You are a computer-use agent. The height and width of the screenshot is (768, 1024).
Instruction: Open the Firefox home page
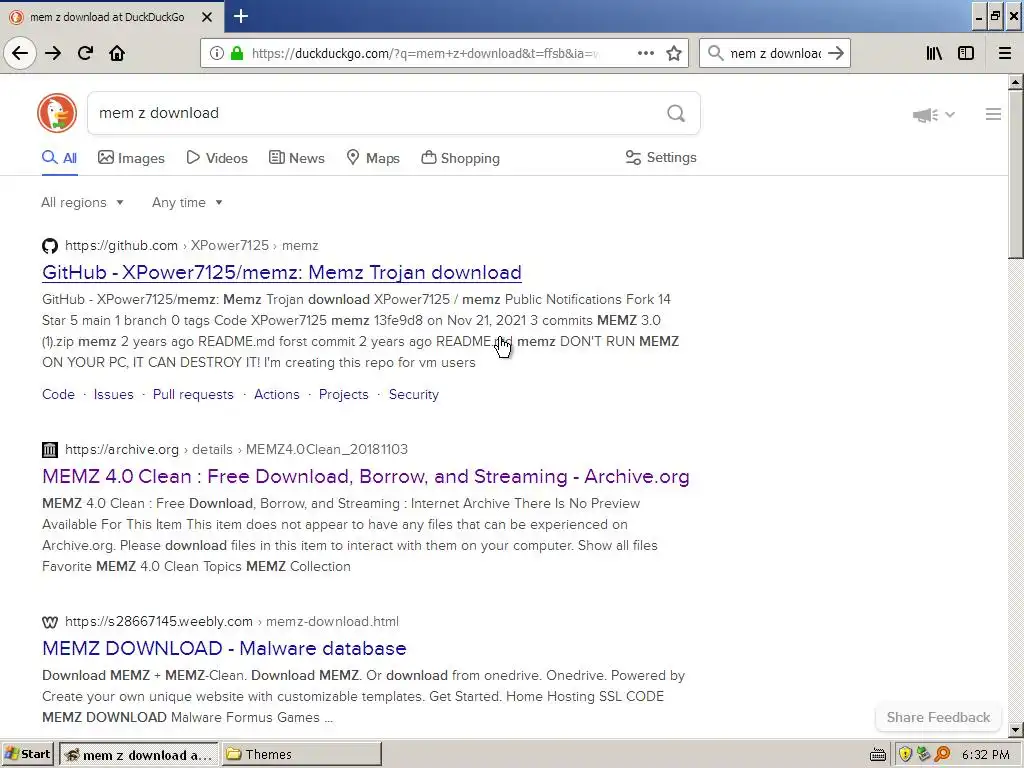[x=117, y=53]
